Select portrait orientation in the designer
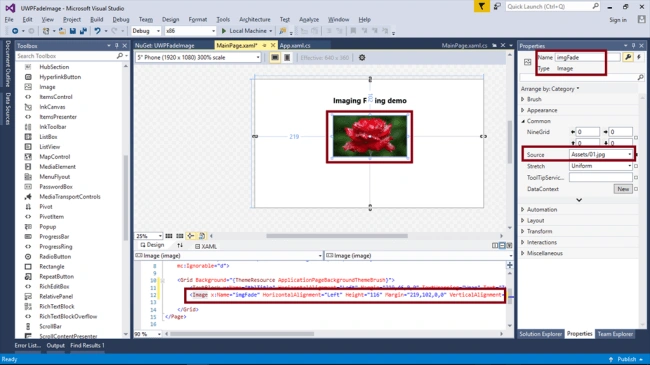 point(287,58)
